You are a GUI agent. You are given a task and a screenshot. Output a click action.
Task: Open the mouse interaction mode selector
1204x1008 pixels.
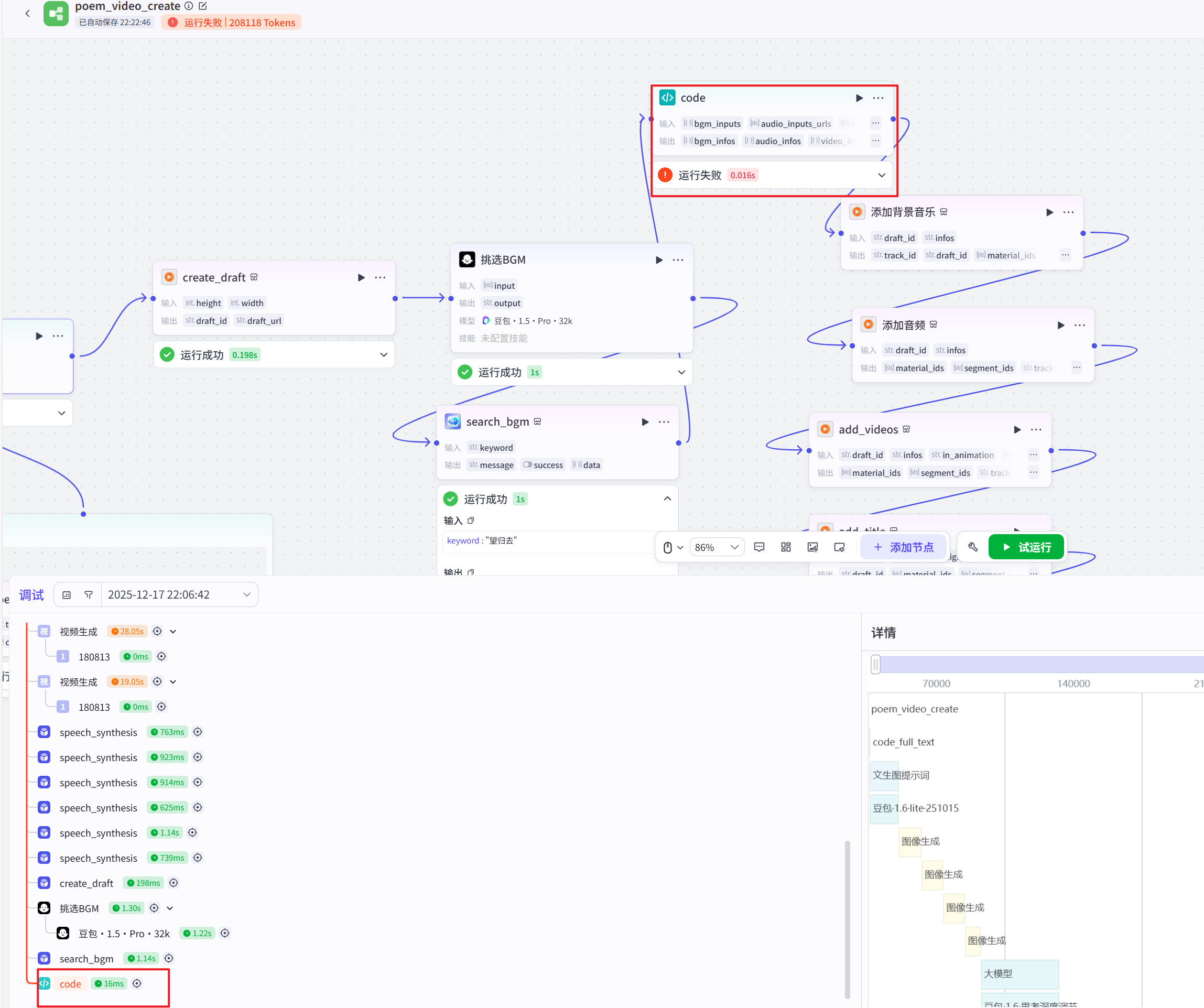672,547
